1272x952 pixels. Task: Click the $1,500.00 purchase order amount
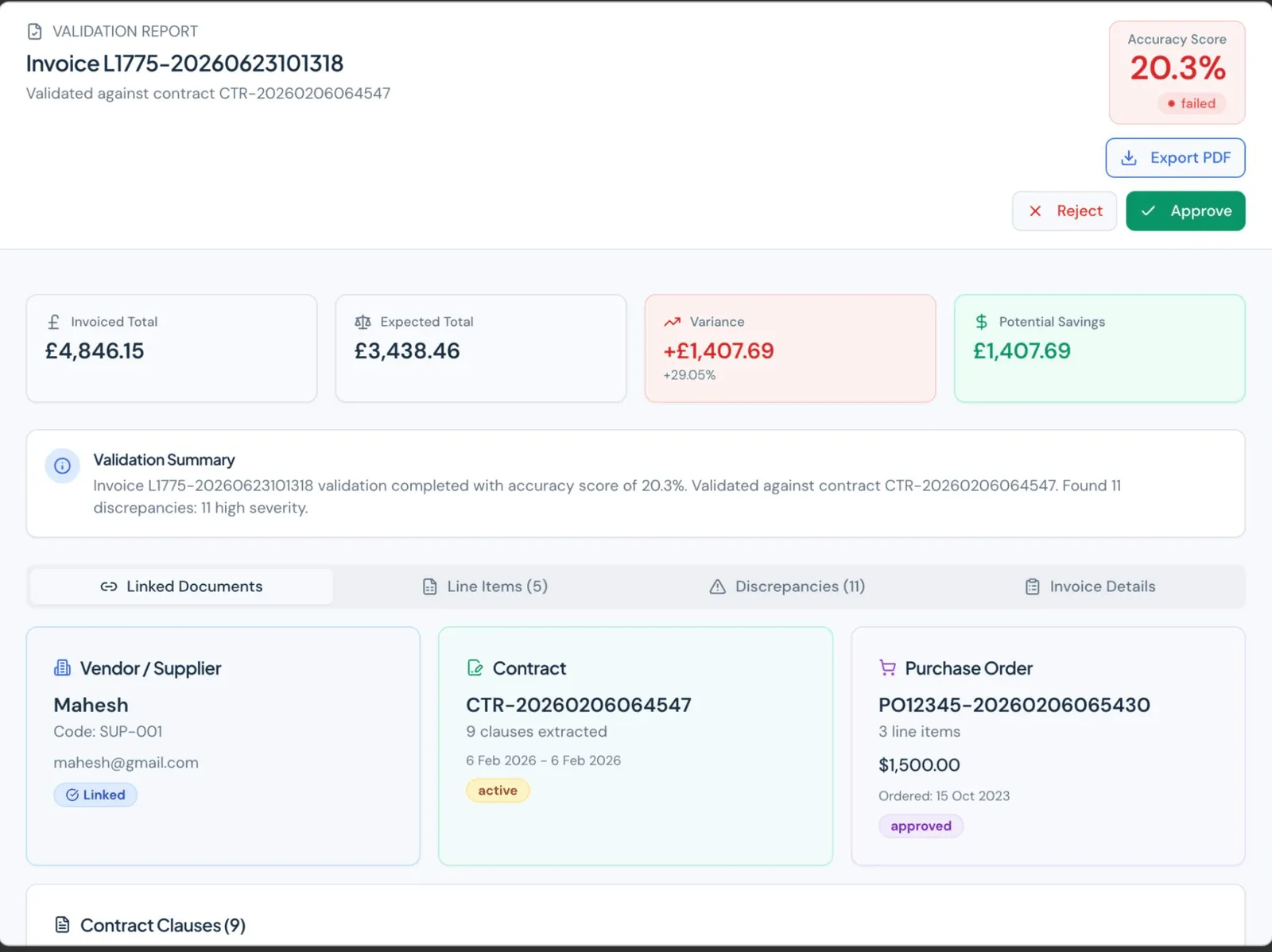tap(919, 765)
